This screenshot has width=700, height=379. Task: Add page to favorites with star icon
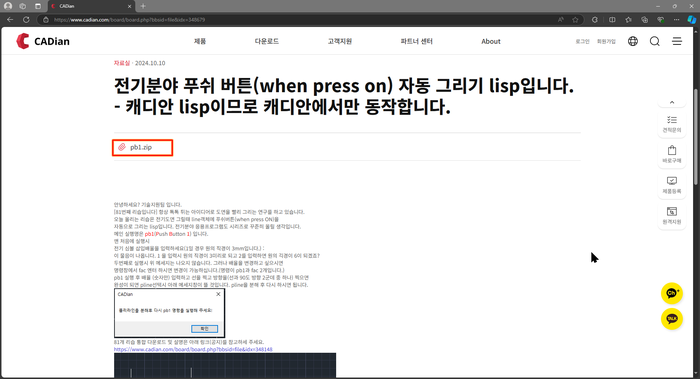(575, 20)
